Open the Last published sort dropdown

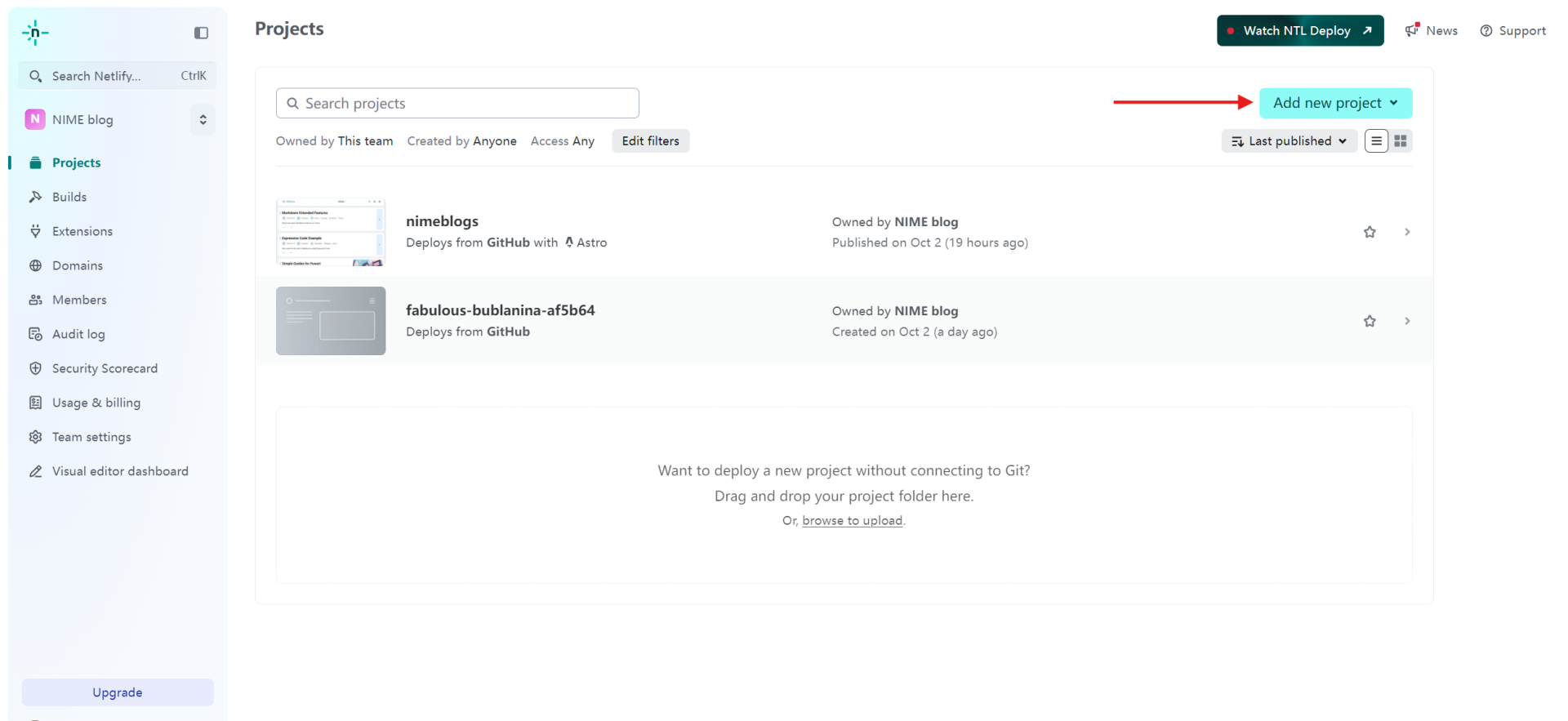(x=1289, y=141)
